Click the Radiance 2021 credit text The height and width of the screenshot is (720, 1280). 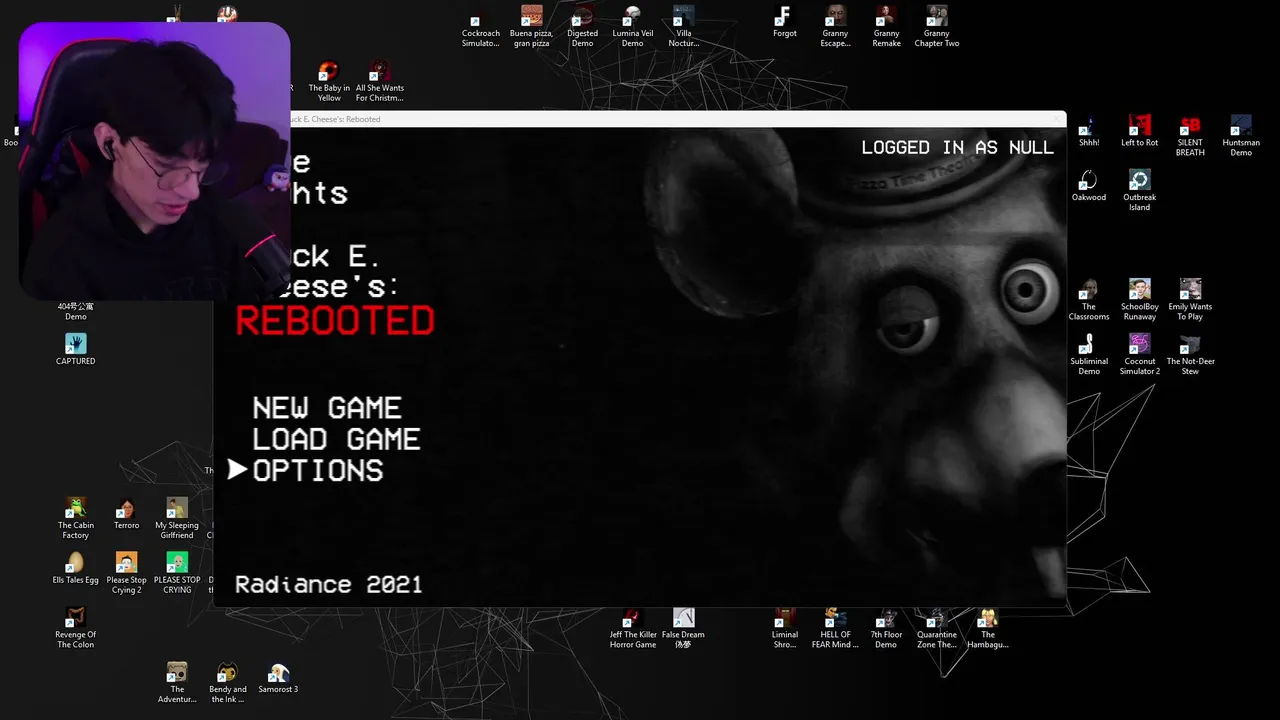[328, 584]
